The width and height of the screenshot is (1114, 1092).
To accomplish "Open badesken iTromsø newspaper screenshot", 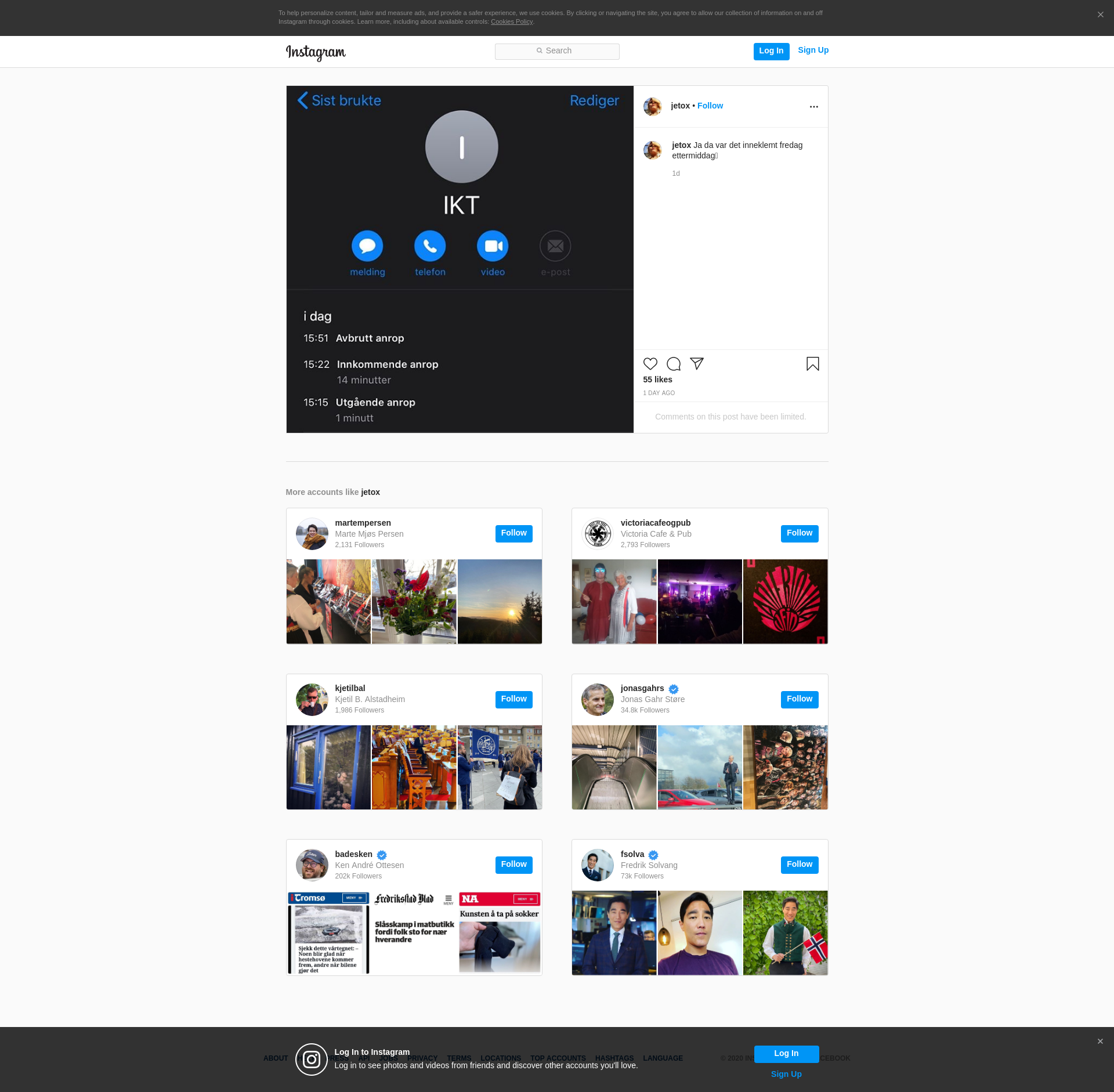I will [x=328, y=933].
